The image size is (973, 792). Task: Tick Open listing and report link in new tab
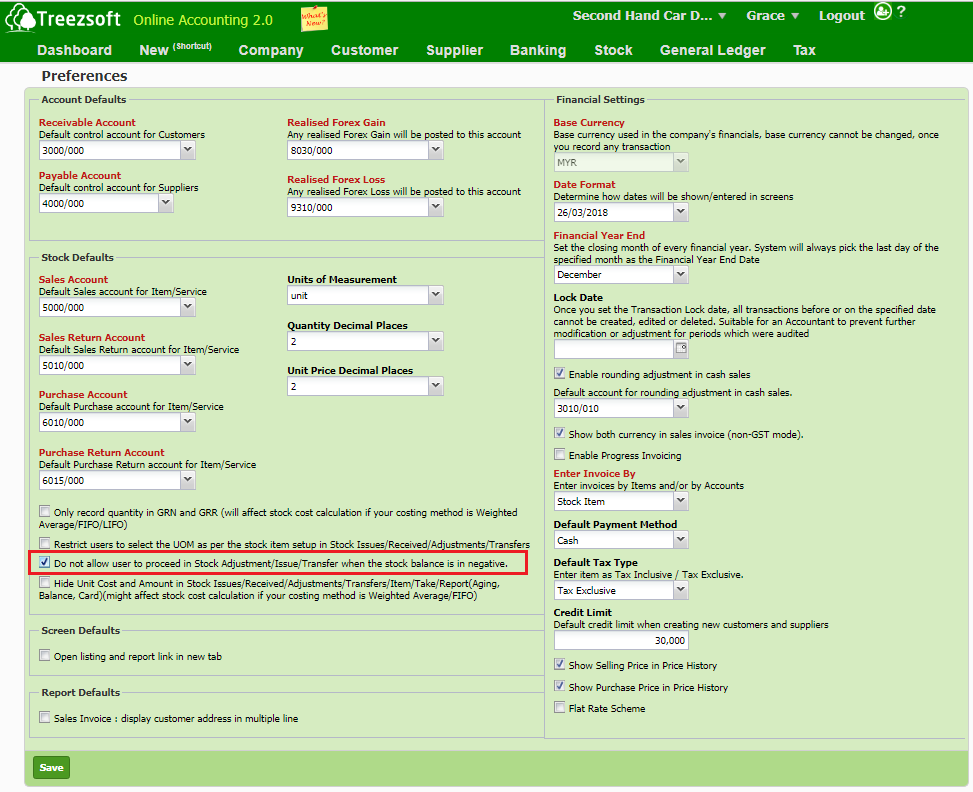pyautogui.click(x=45, y=656)
